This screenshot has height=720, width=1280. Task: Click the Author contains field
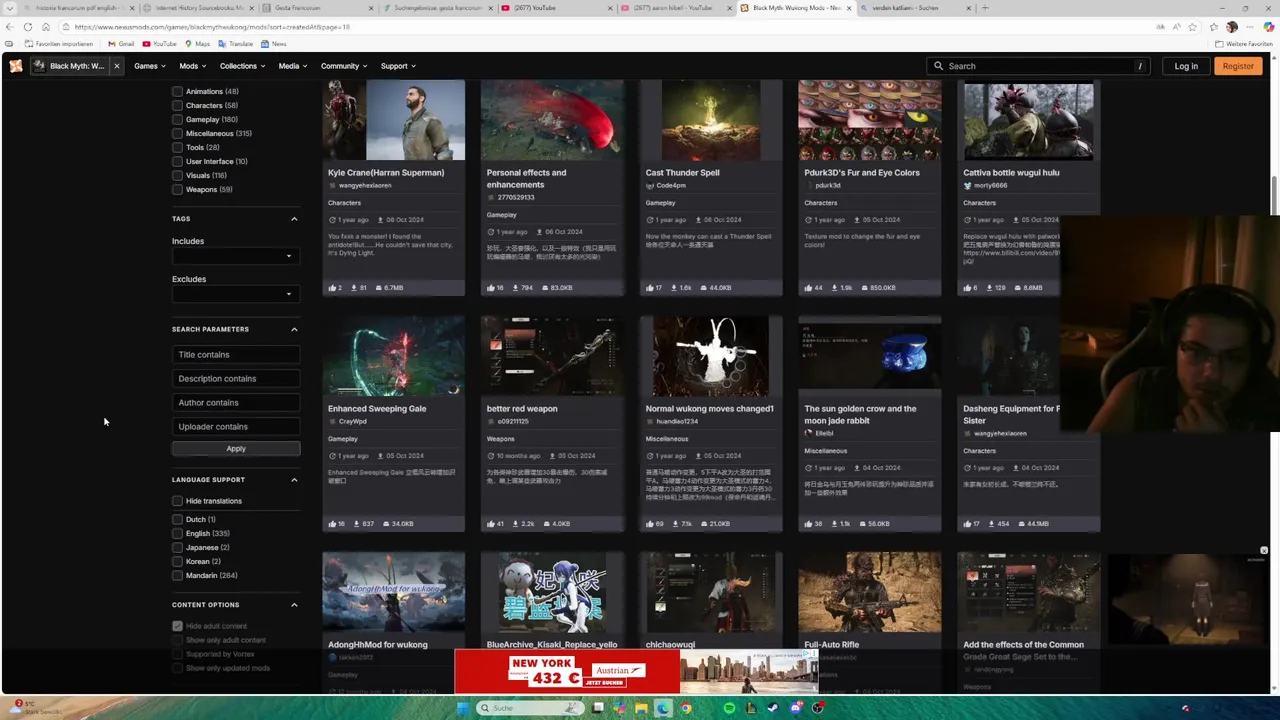click(236, 403)
